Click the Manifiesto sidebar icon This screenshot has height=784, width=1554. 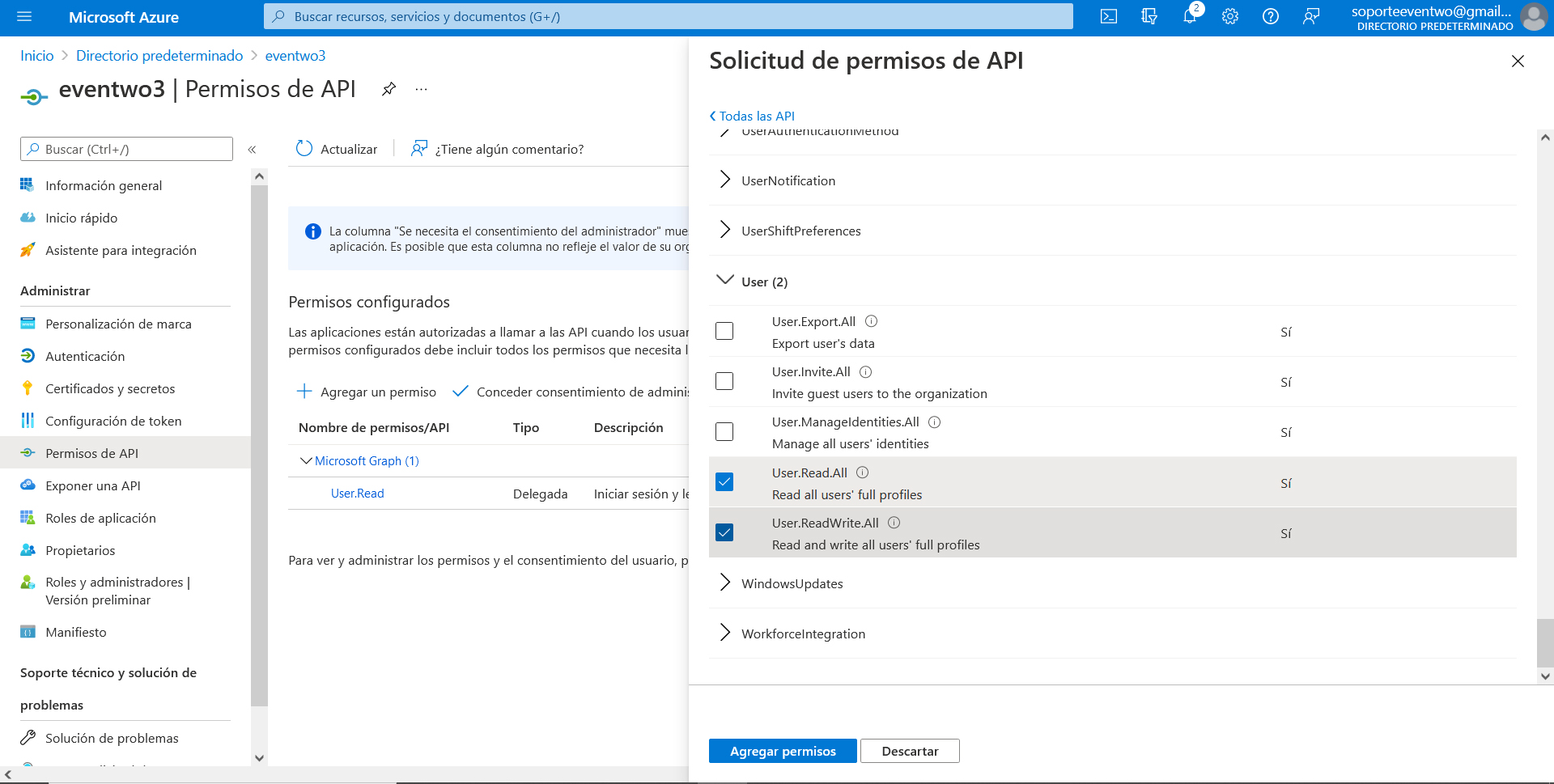click(28, 632)
